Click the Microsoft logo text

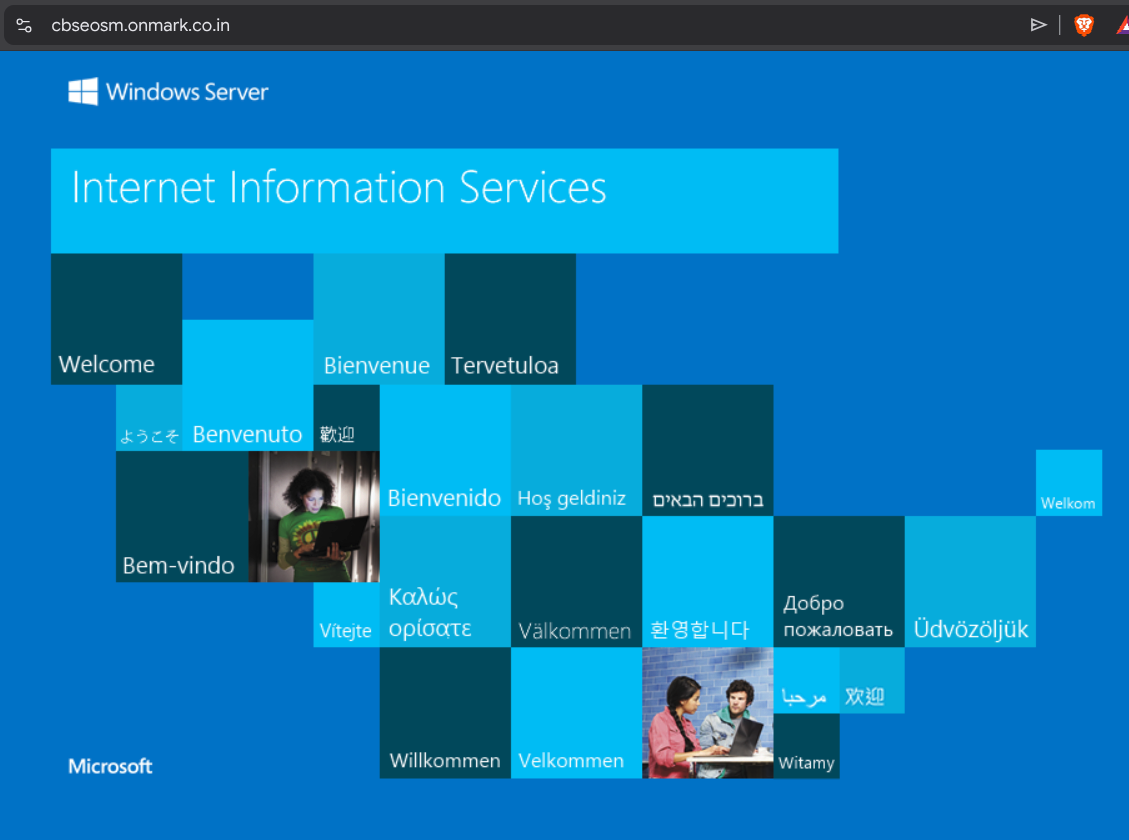click(110, 766)
